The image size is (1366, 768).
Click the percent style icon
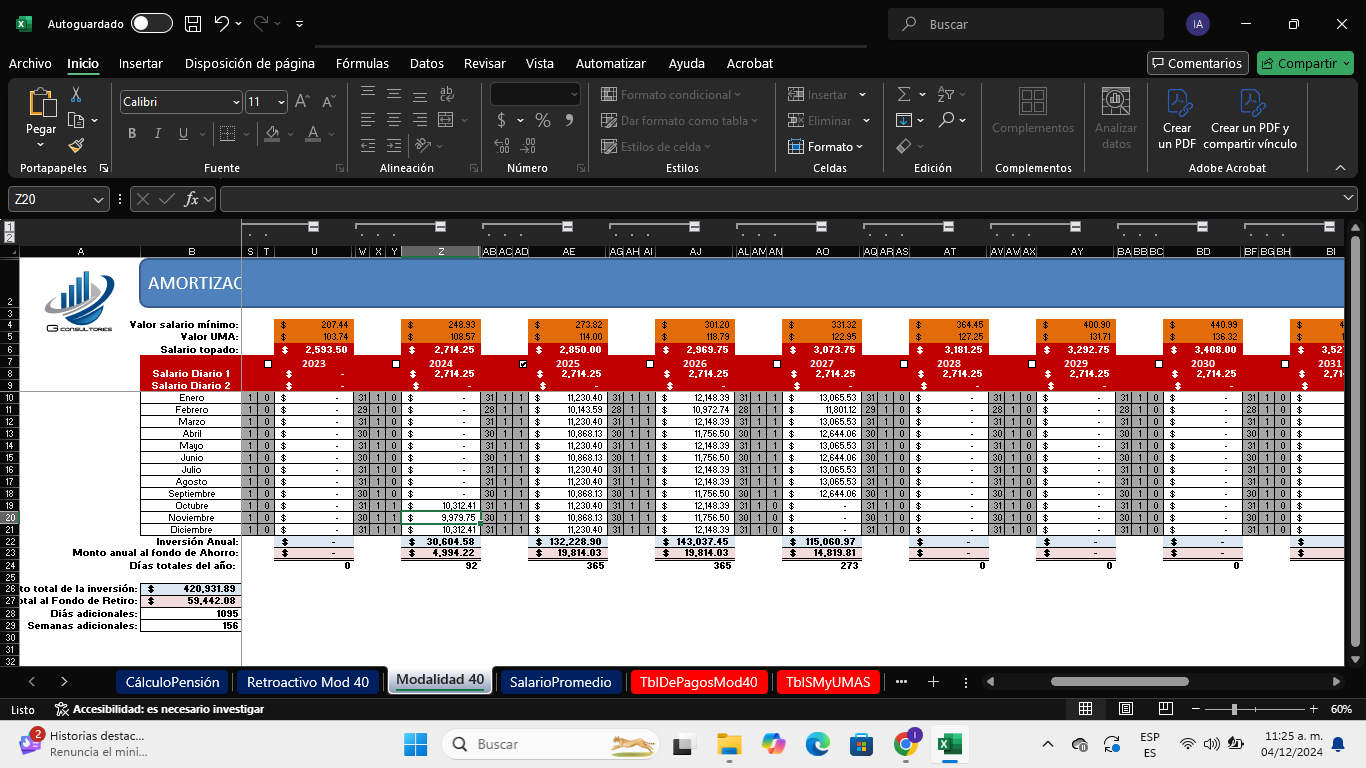point(542,120)
